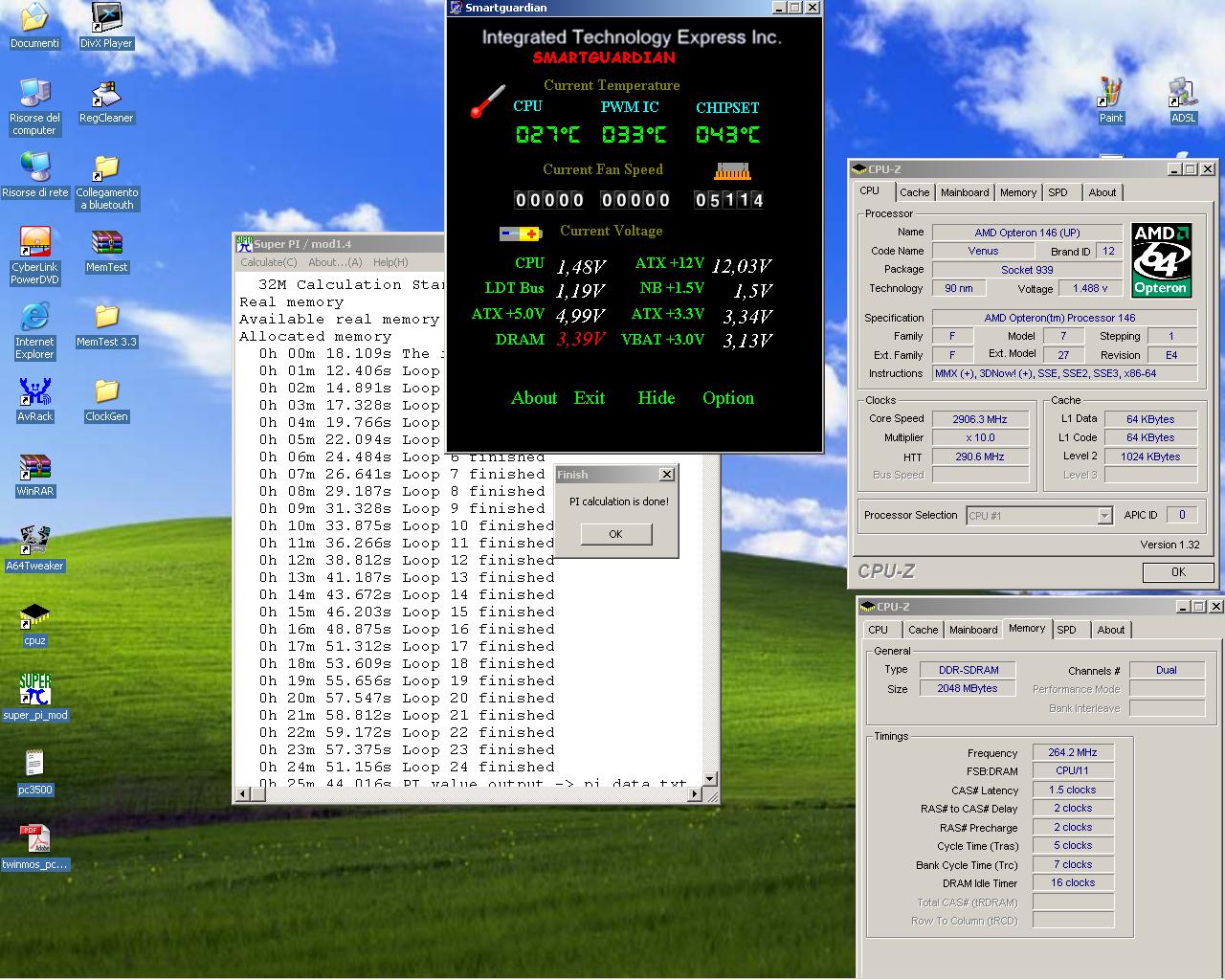Click the chipset fan speed reading 05114
This screenshot has width=1225, height=980.
(x=729, y=199)
